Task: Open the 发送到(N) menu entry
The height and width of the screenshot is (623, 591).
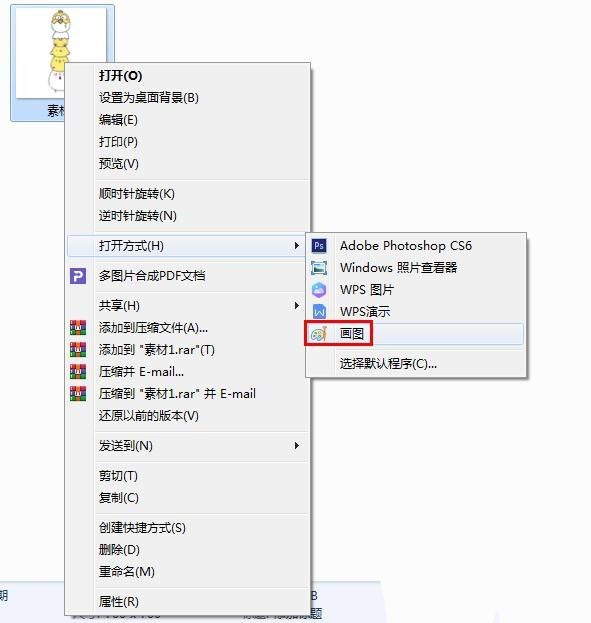Action: pyautogui.click(x=187, y=446)
